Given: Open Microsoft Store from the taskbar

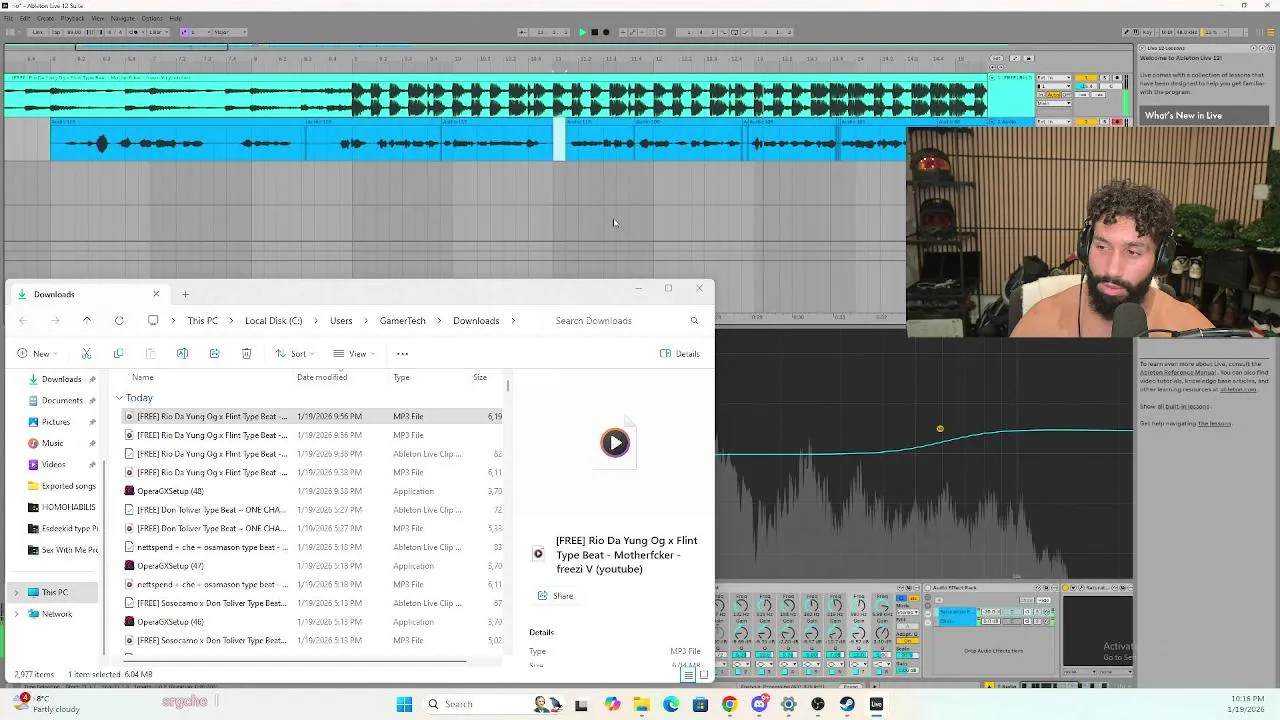Looking at the screenshot, I should [x=700, y=704].
